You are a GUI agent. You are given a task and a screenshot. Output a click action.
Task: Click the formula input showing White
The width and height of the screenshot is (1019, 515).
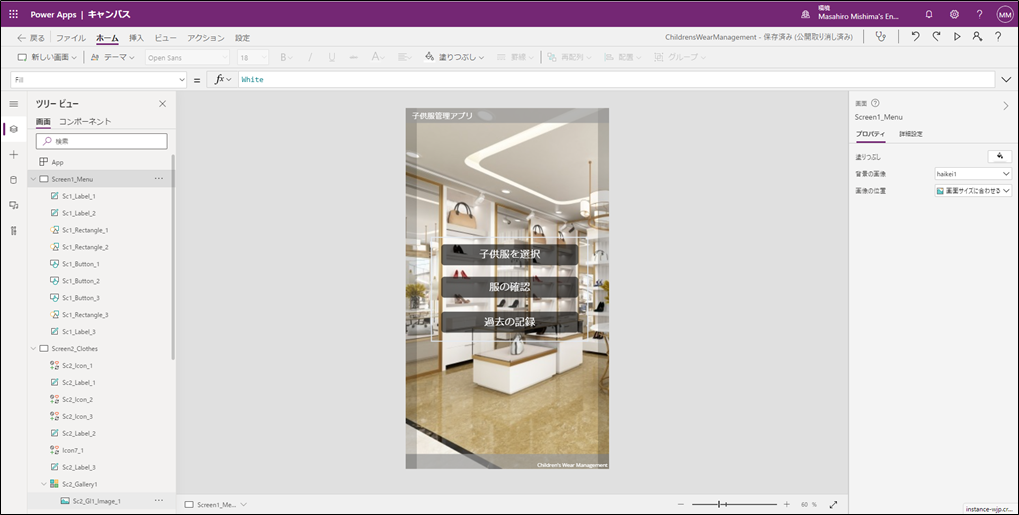pyautogui.click(x=617, y=79)
